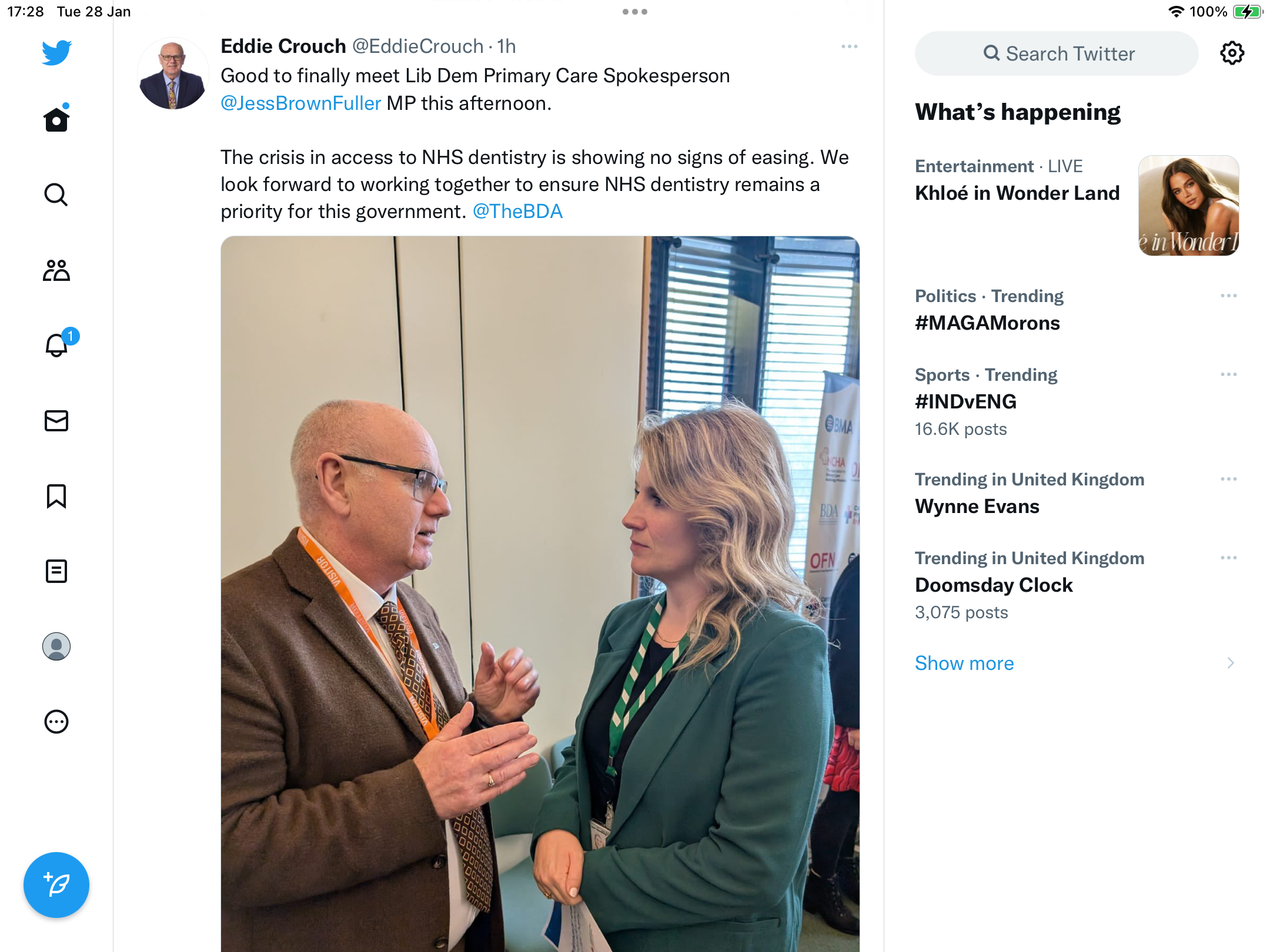The image size is (1270, 952).
Task: Open more options for Doomsday Clock trend
Action: 1229,558
